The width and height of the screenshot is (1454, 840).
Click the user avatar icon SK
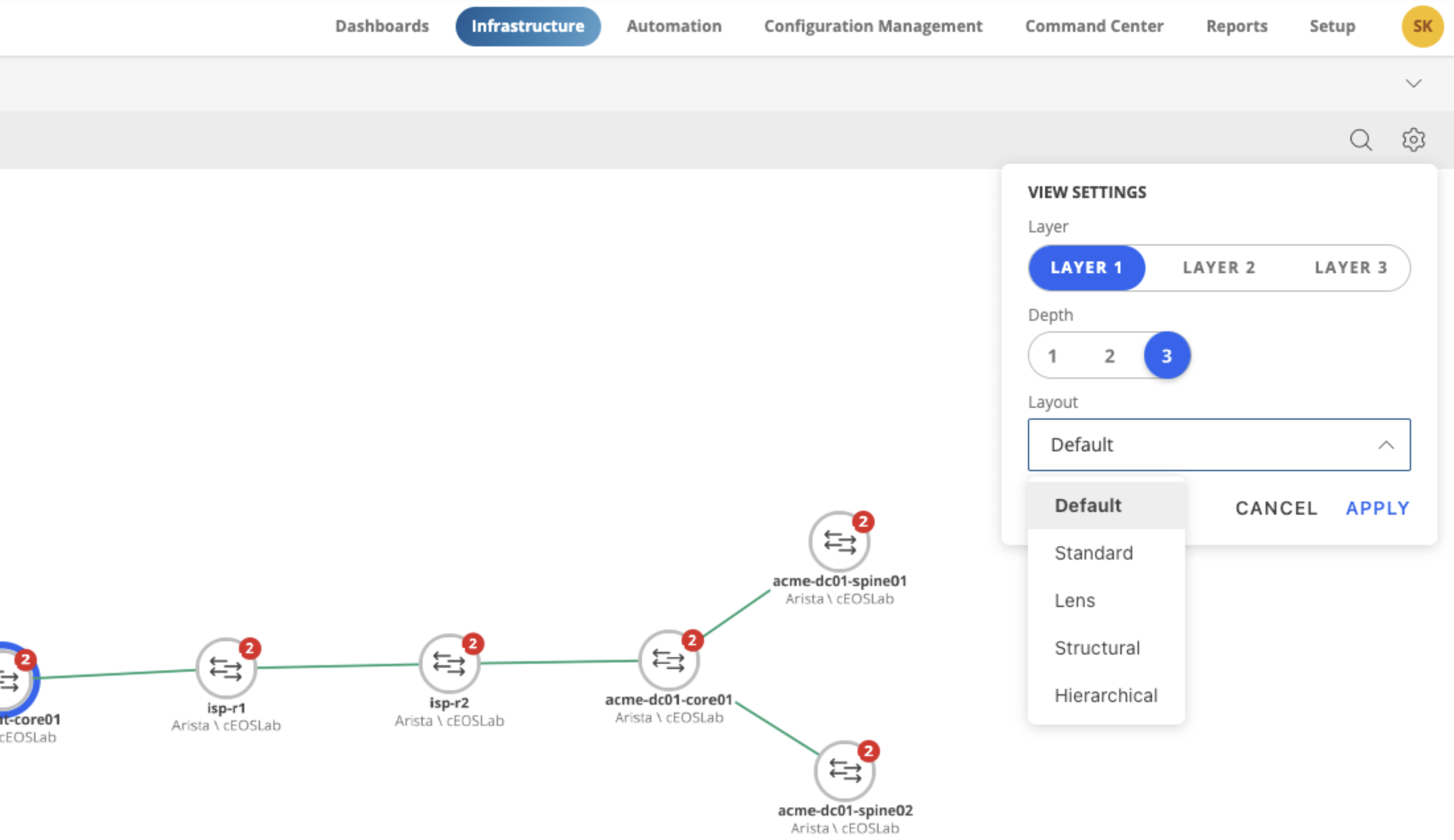coord(1421,25)
